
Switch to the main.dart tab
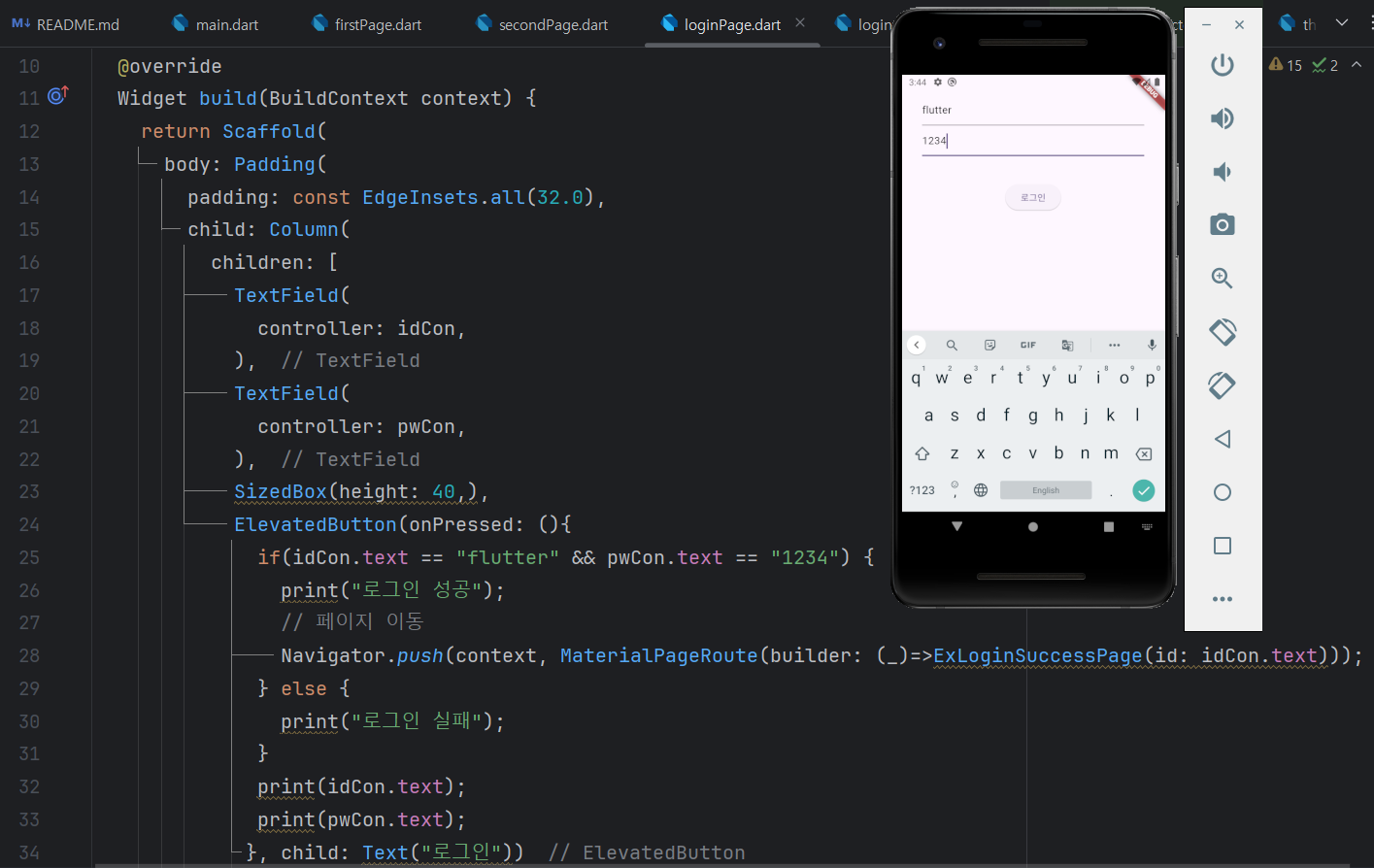(x=216, y=24)
